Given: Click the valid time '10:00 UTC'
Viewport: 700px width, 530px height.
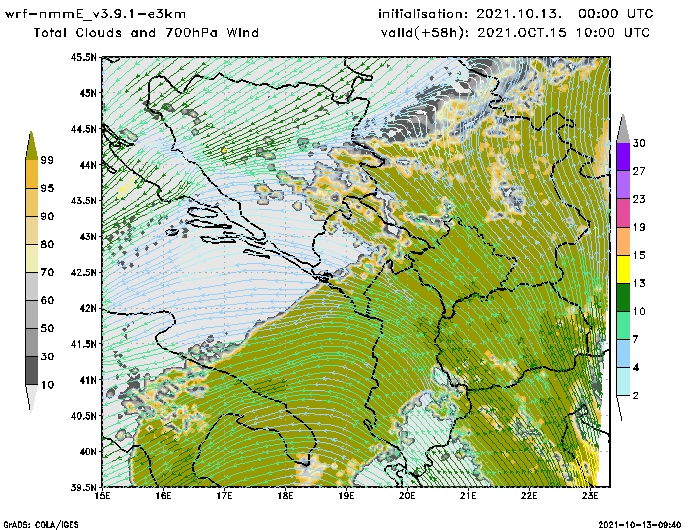Looking at the screenshot, I should coord(612,33).
